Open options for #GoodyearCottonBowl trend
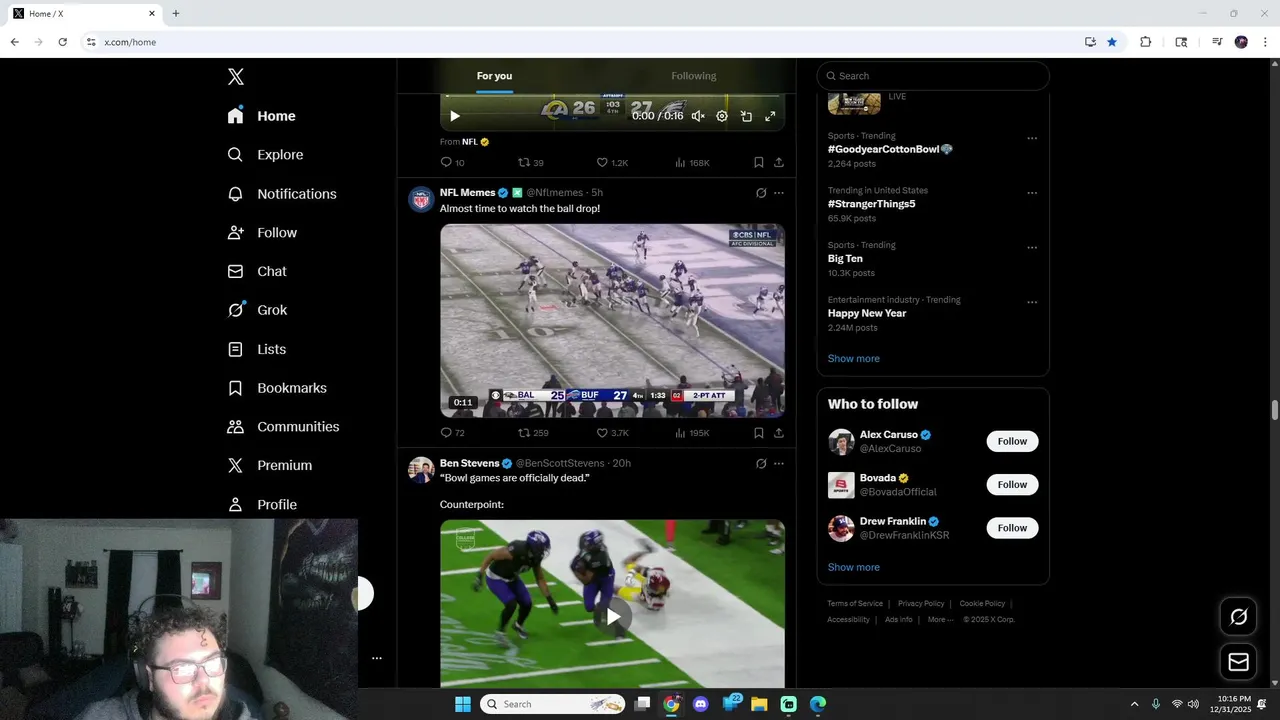1280x720 pixels. coord(1032,138)
